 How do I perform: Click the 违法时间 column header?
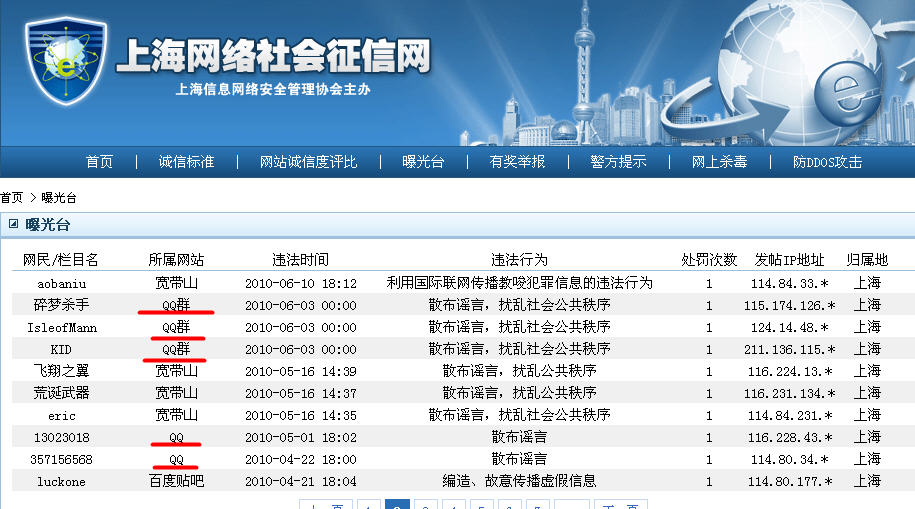pyautogui.click(x=300, y=260)
